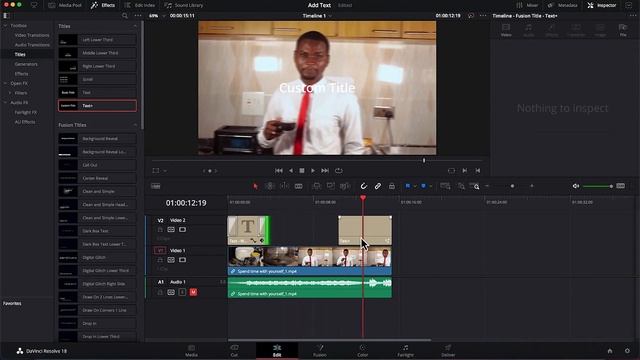Viewport: 640px width, 360px height.
Task: Toggle auto select on Video 1 track
Action: (171, 260)
